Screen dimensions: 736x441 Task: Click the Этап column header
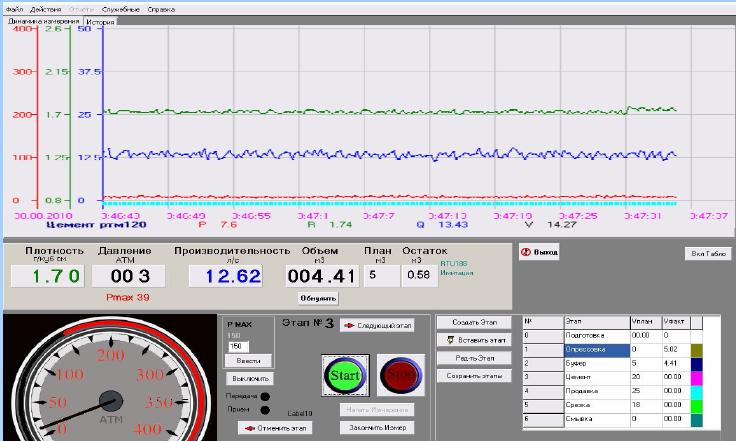pos(597,322)
